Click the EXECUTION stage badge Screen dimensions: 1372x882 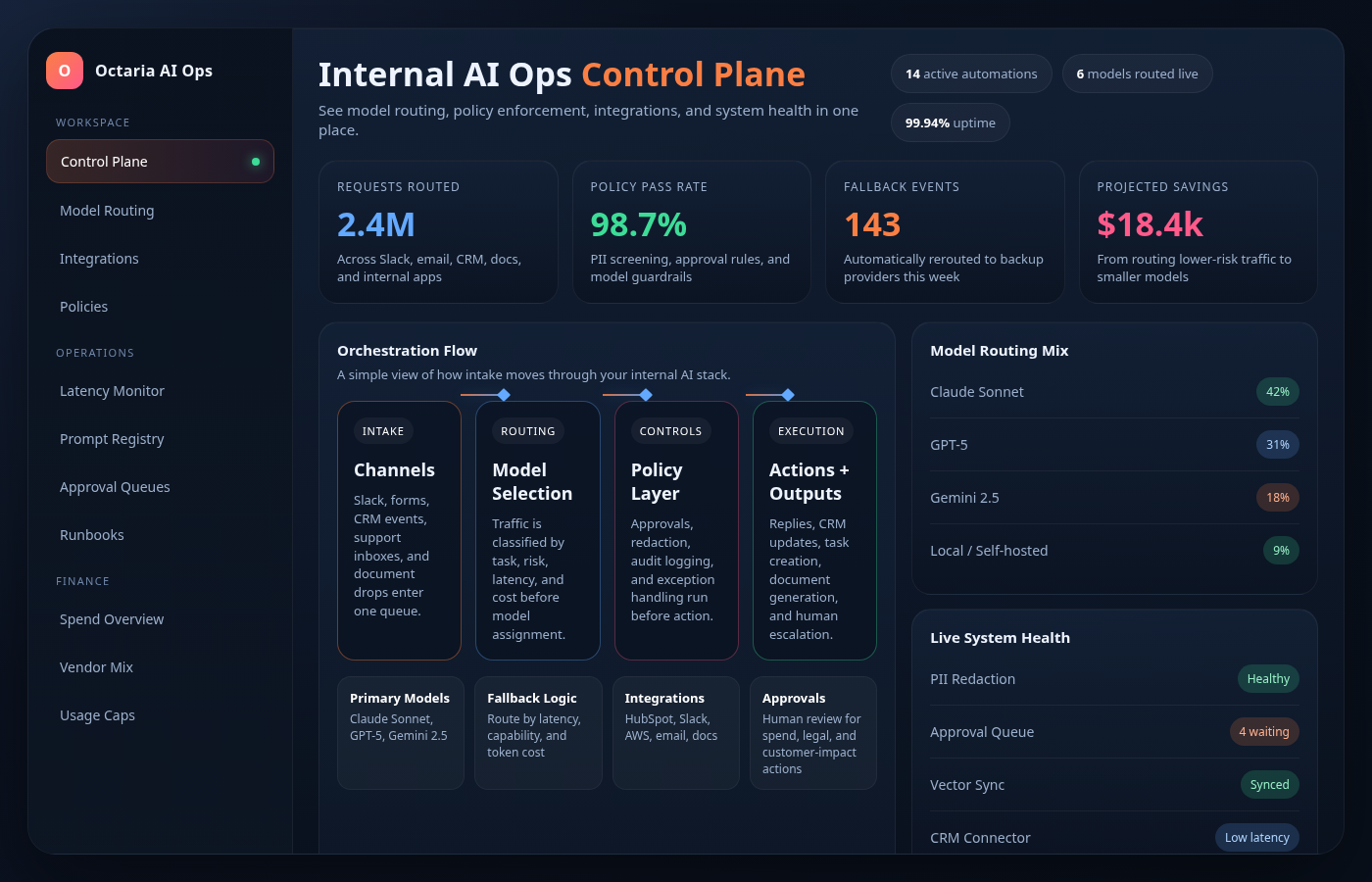[810, 431]
